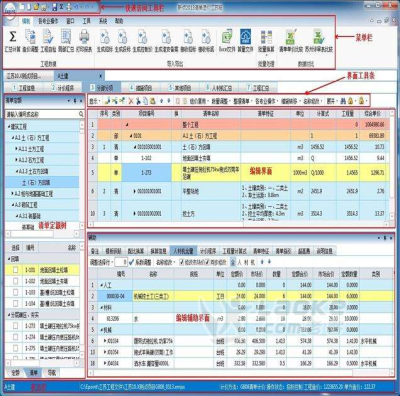Collapse the 人工 group row in lower table
This screenshot has width=400, height=396.
coord(102,285)
